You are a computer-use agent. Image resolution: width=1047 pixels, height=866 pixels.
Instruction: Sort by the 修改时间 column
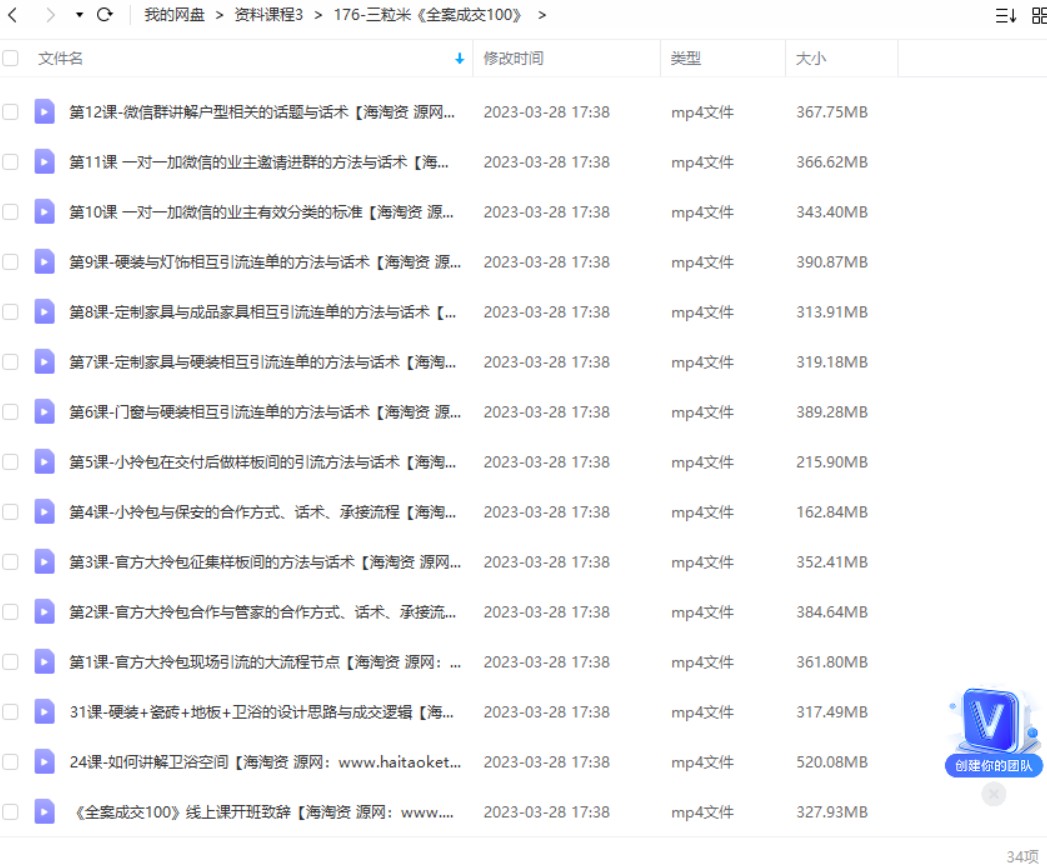513,58
